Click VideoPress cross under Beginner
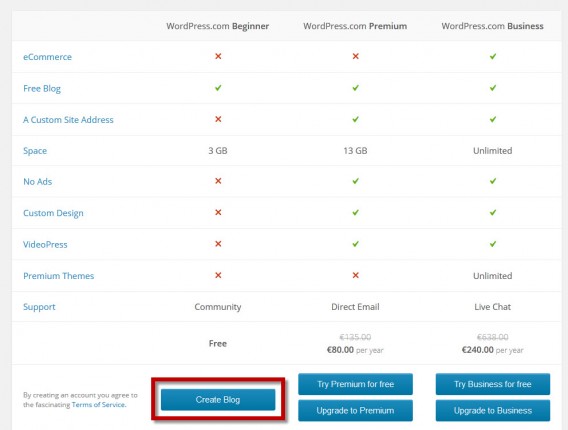Image resolution: width=568 pixels, height=430 pixels. [x=218, y=244]
